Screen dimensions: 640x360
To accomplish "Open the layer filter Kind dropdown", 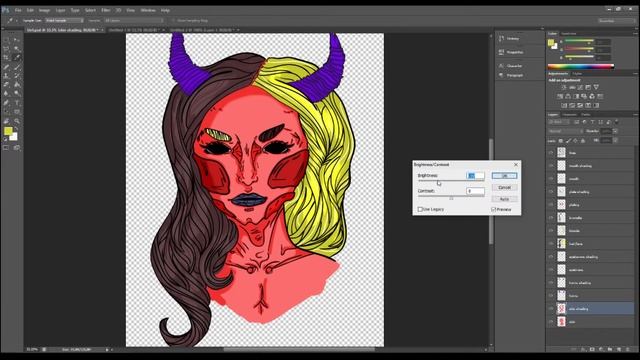I will 559,122.
